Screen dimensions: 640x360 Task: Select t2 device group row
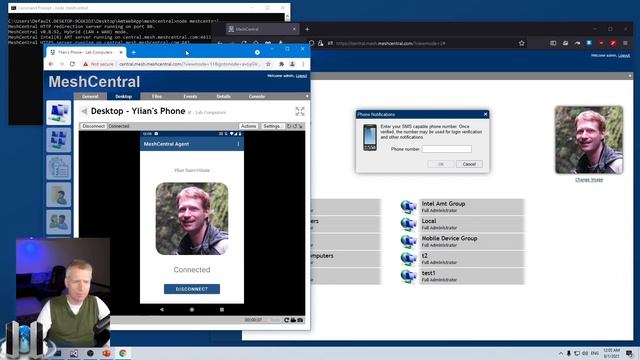click(x=462, y=259)
